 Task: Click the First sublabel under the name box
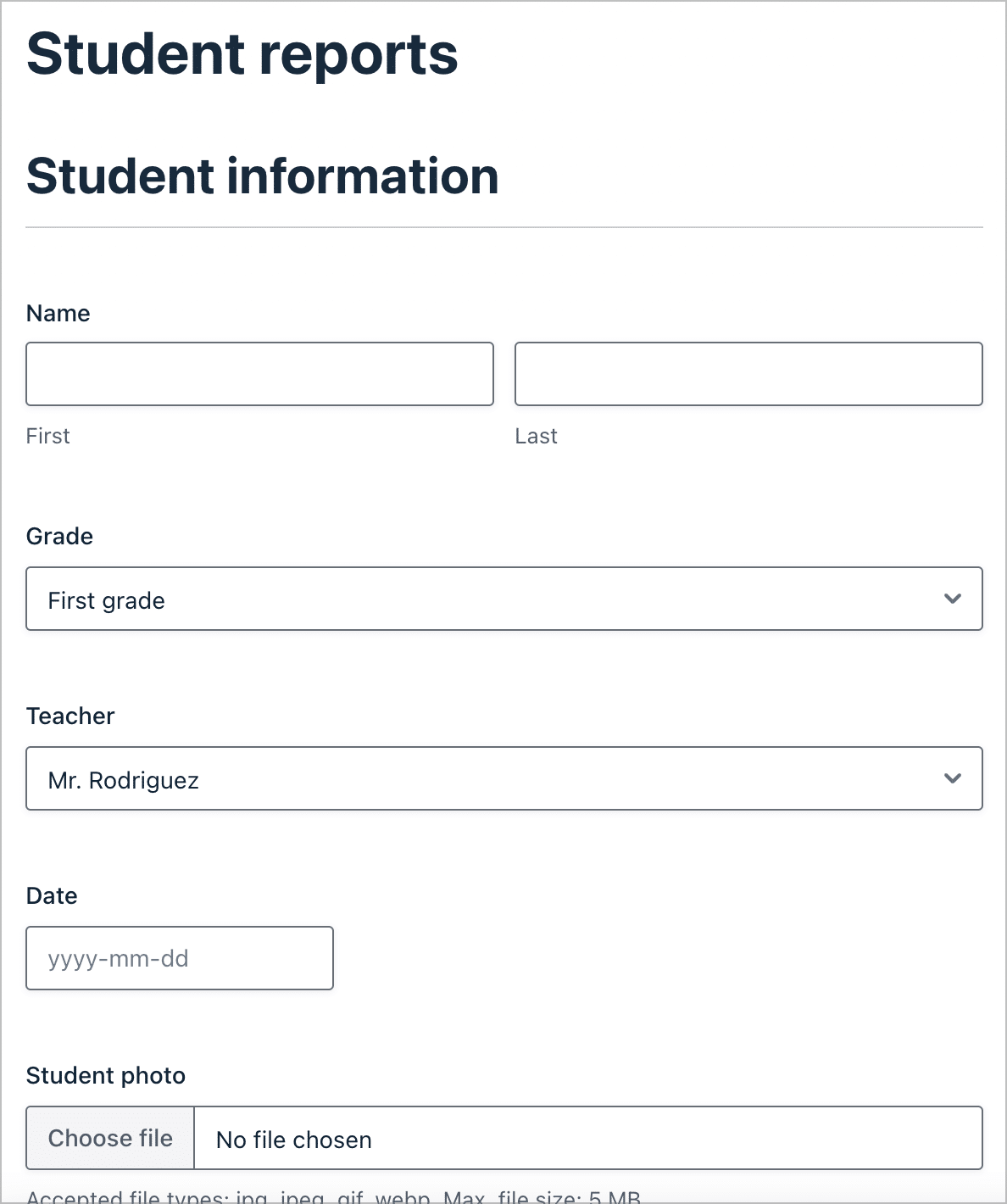tap(47, 435)
